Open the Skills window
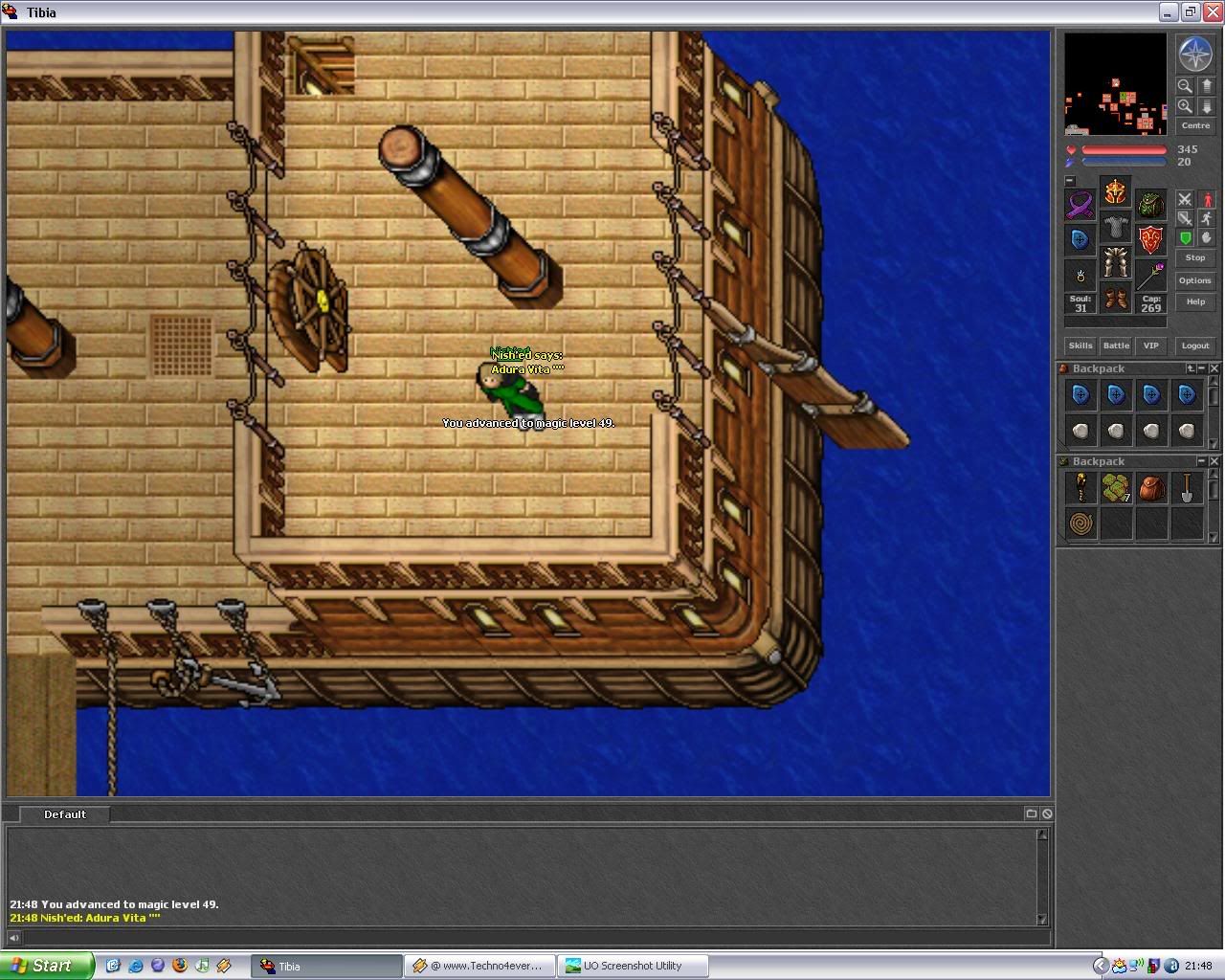Screen dimensions: 1225x980 tap(1080, 345)
